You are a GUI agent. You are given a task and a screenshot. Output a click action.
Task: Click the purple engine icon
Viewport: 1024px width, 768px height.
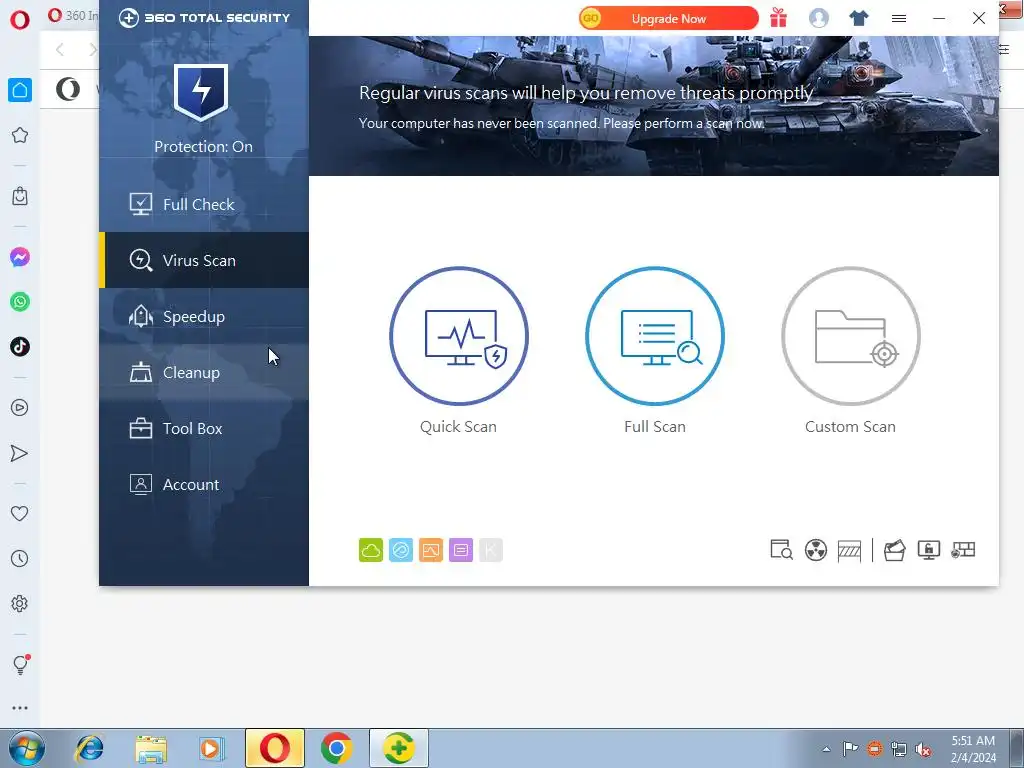point(461,550)
